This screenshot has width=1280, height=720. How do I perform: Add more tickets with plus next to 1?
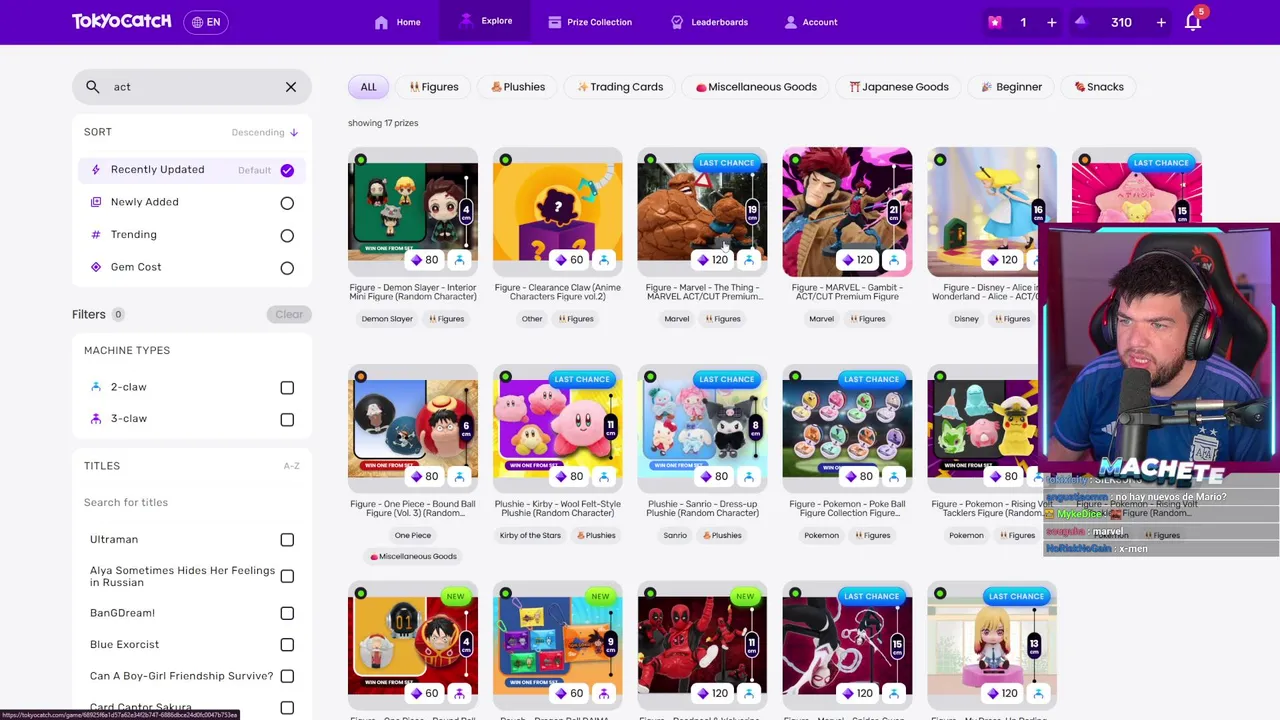(1051, 22)
